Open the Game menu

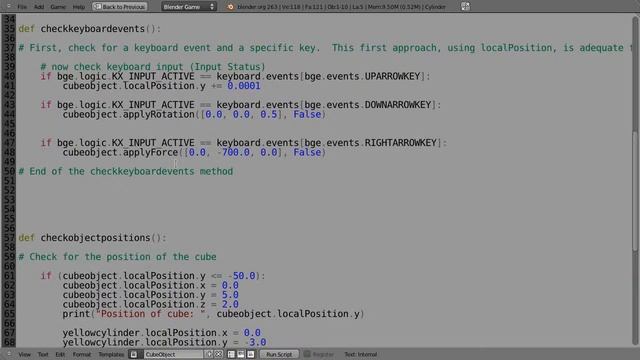click(58, 7)
